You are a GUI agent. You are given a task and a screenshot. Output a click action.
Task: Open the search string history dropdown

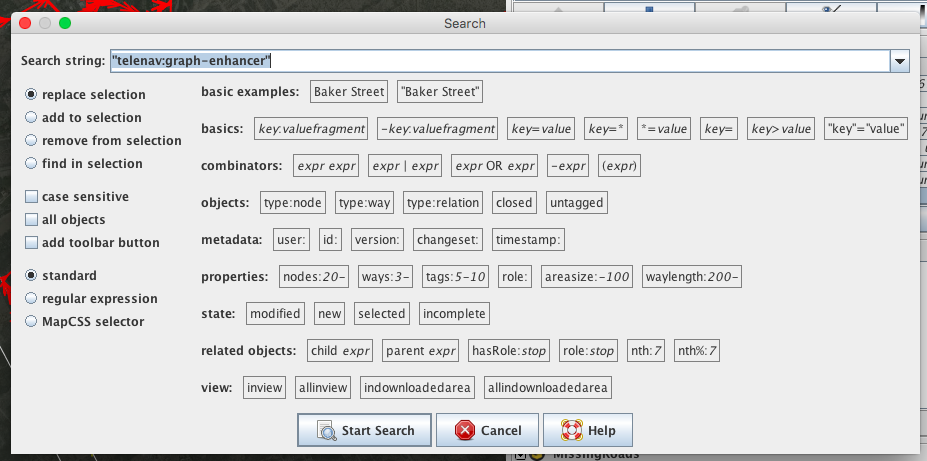click(900, 61)
